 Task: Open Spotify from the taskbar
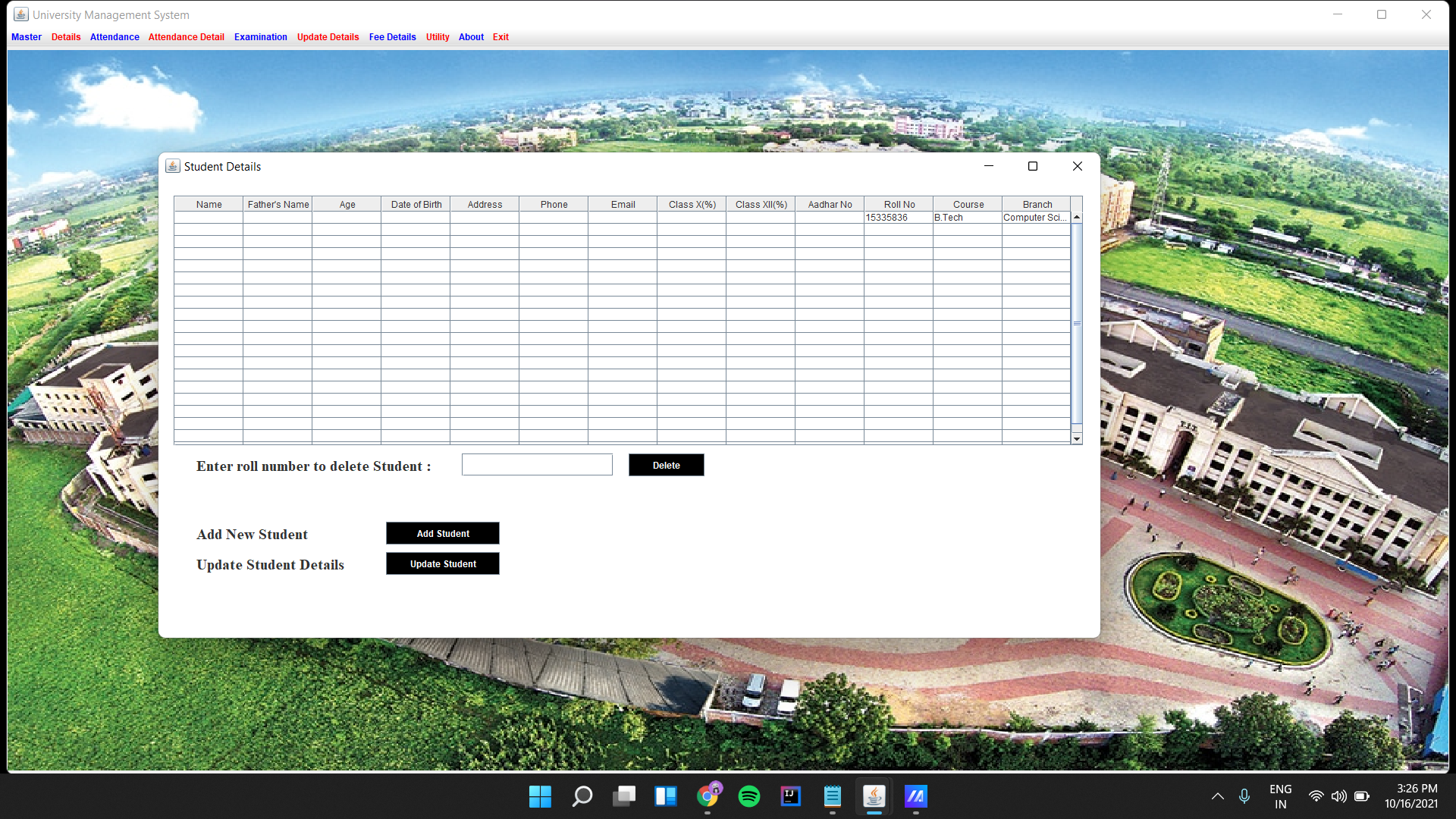(x=748, y=796)
